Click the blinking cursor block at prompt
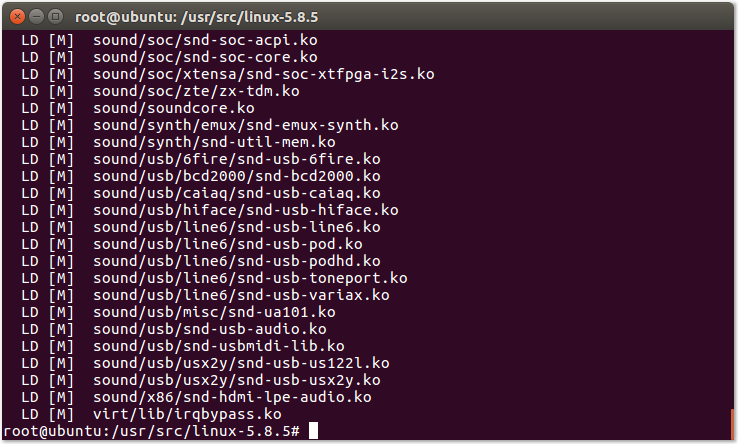Screen dimensions: 738x444 313,431
